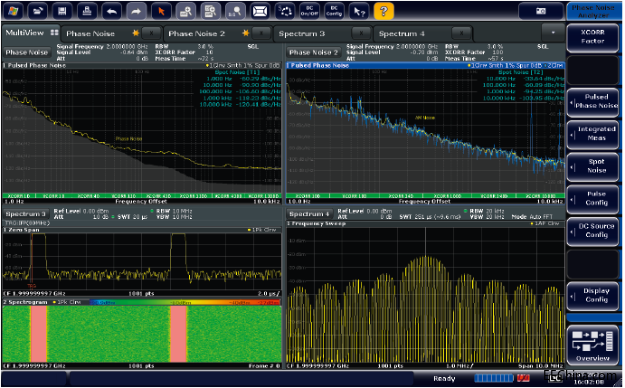The height and width of the screenshot is (388, 625).
Task: Close the Spectrum 4 tab
Action: coord(462,33)
